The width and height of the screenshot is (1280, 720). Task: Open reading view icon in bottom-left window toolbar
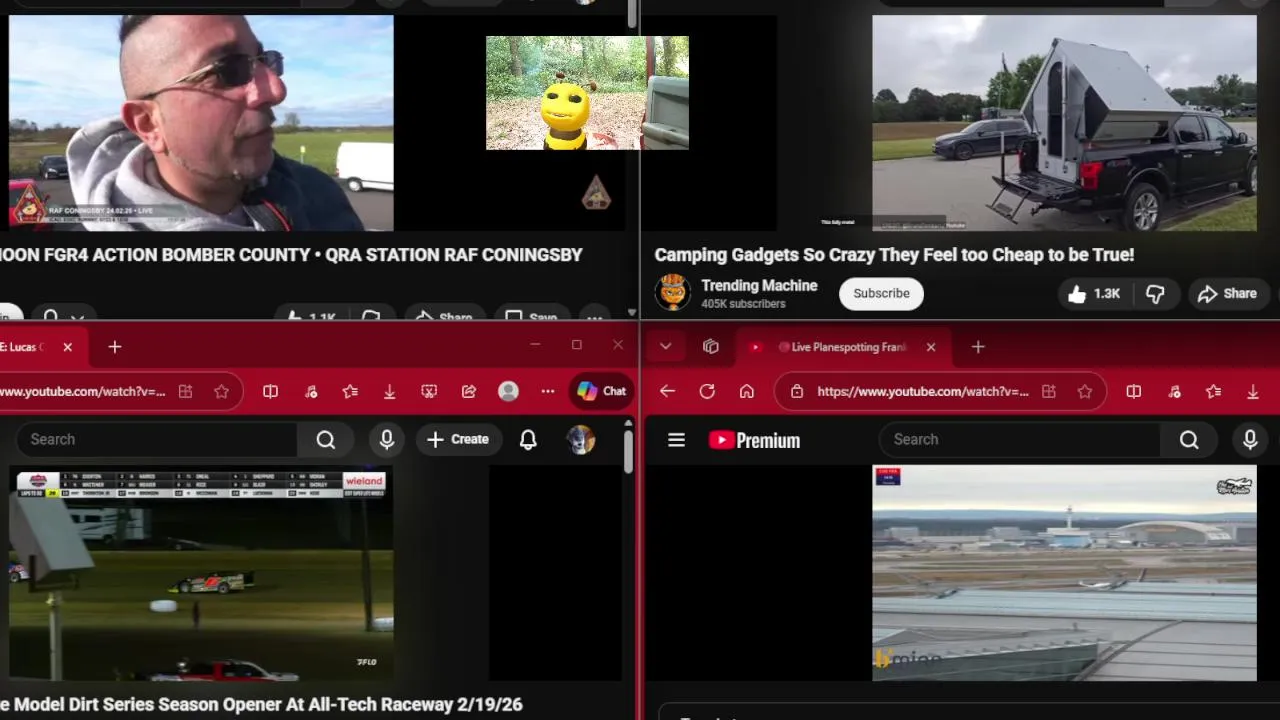coord(270,392)
